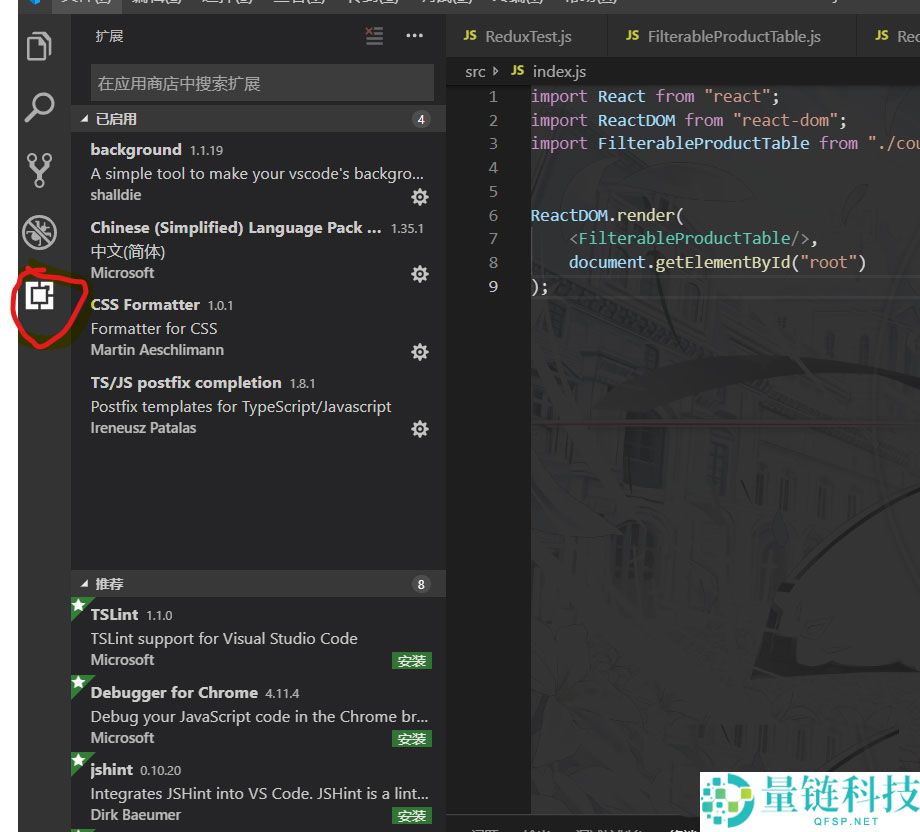Click Dirk Baeumer publisher name
Viewport: 920px width, 832px height.
136,815
